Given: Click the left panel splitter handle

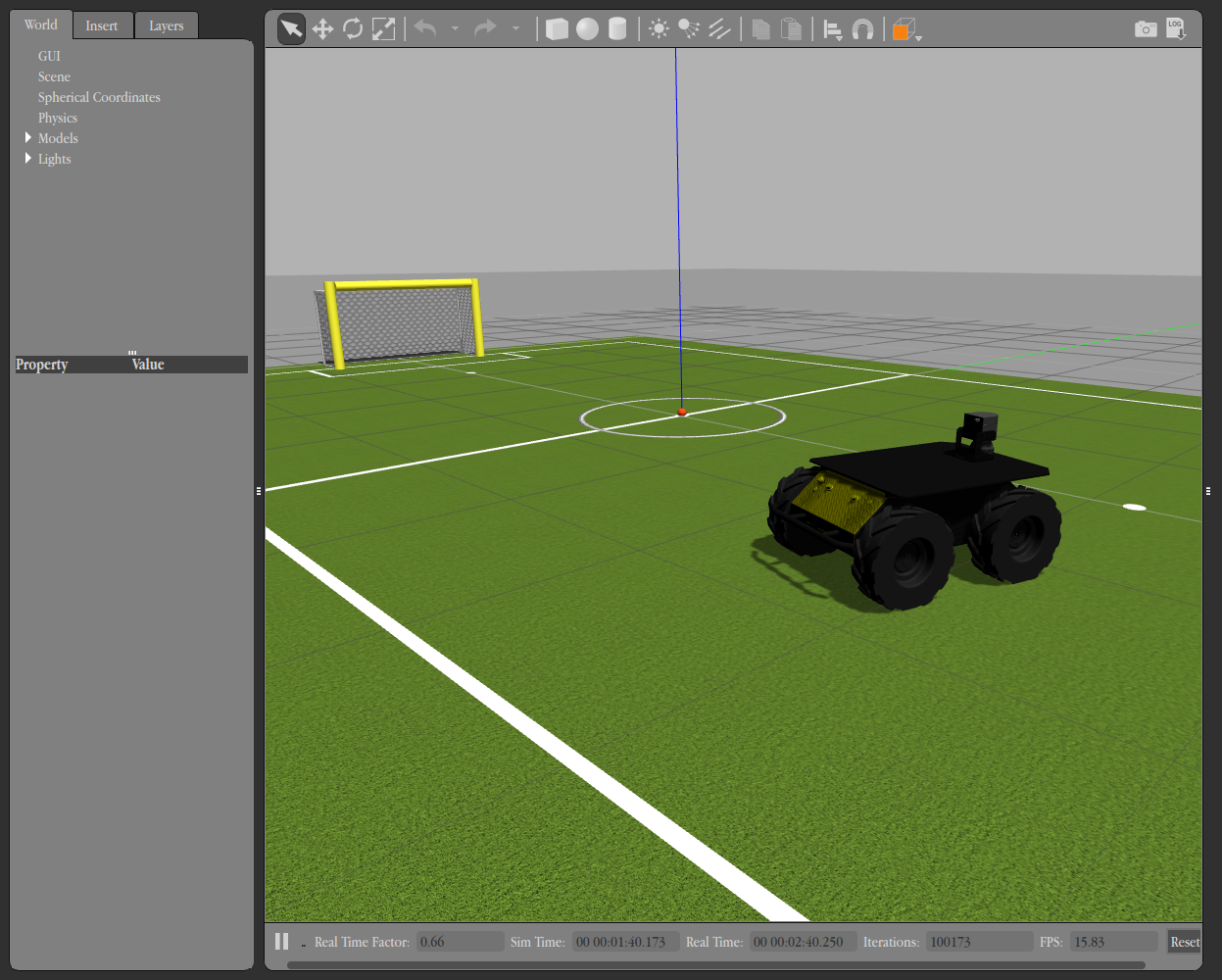Looking at the screenshot, I should point(259,491).
